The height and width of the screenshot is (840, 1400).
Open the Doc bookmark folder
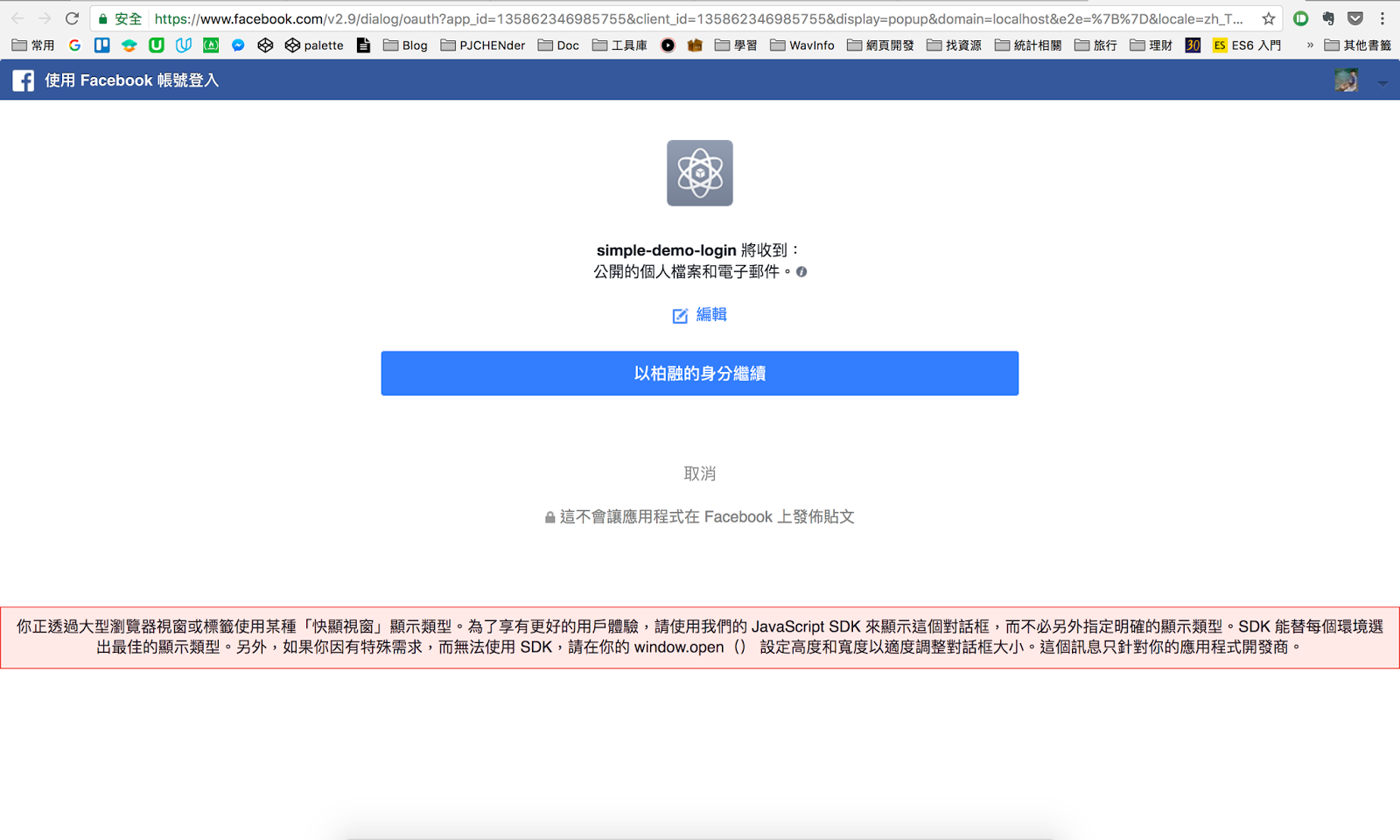(559, 45)
